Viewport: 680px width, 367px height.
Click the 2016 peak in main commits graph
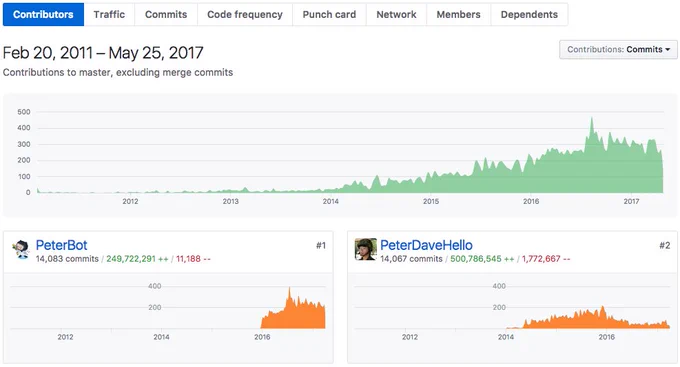592,118
